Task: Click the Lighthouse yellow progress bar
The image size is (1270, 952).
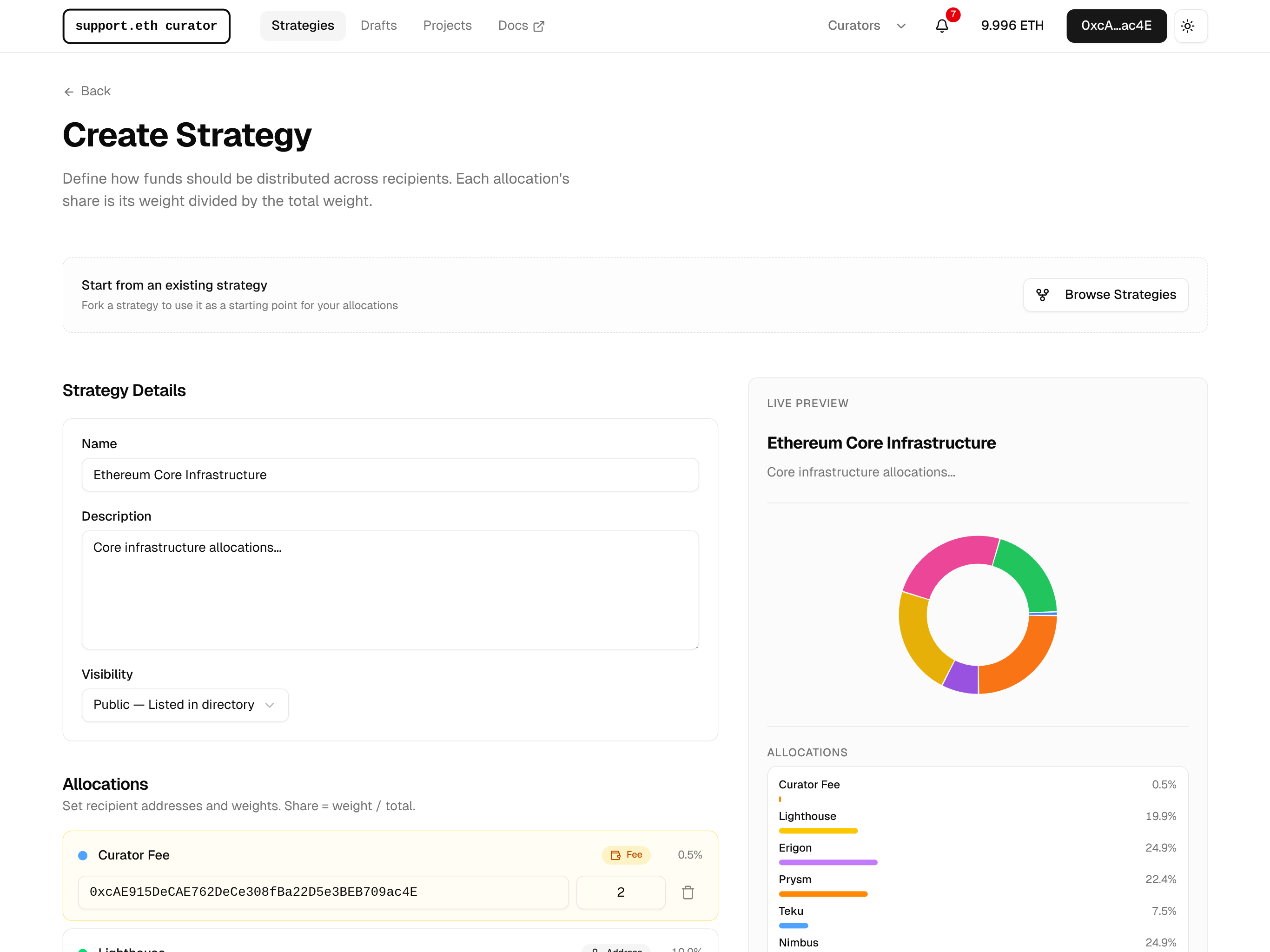Action: 818,831
